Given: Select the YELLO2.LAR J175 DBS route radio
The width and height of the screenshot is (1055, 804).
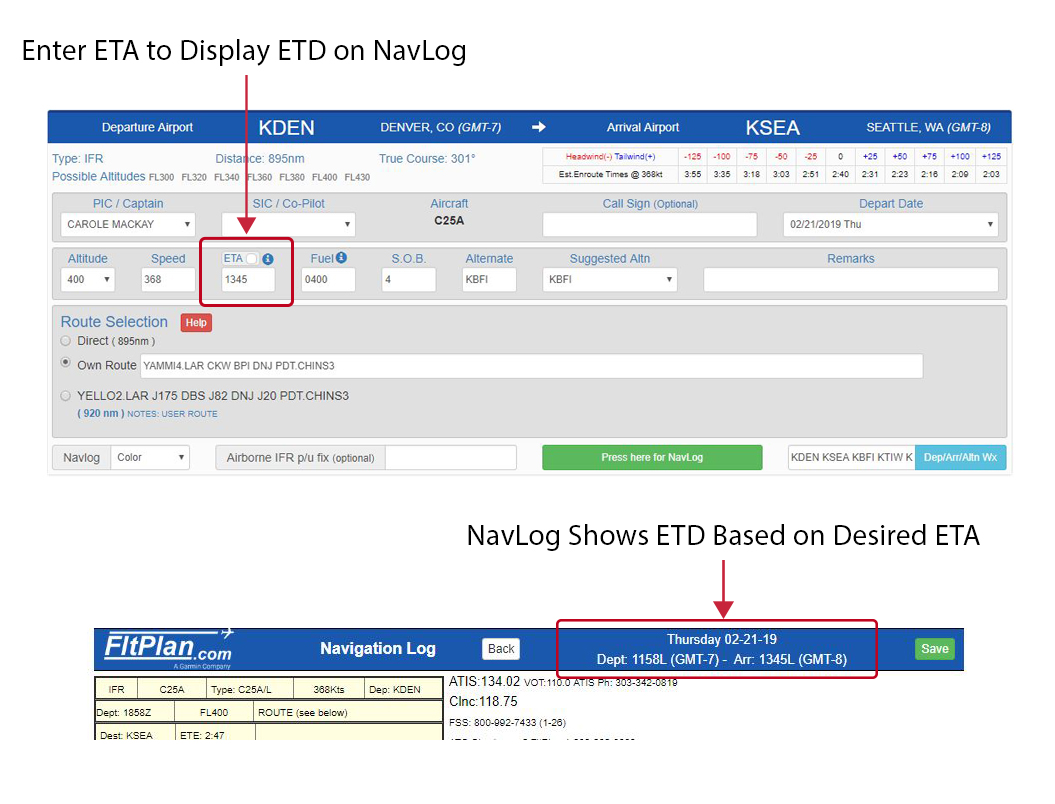Looking at the screenshot, I should 65,396.
